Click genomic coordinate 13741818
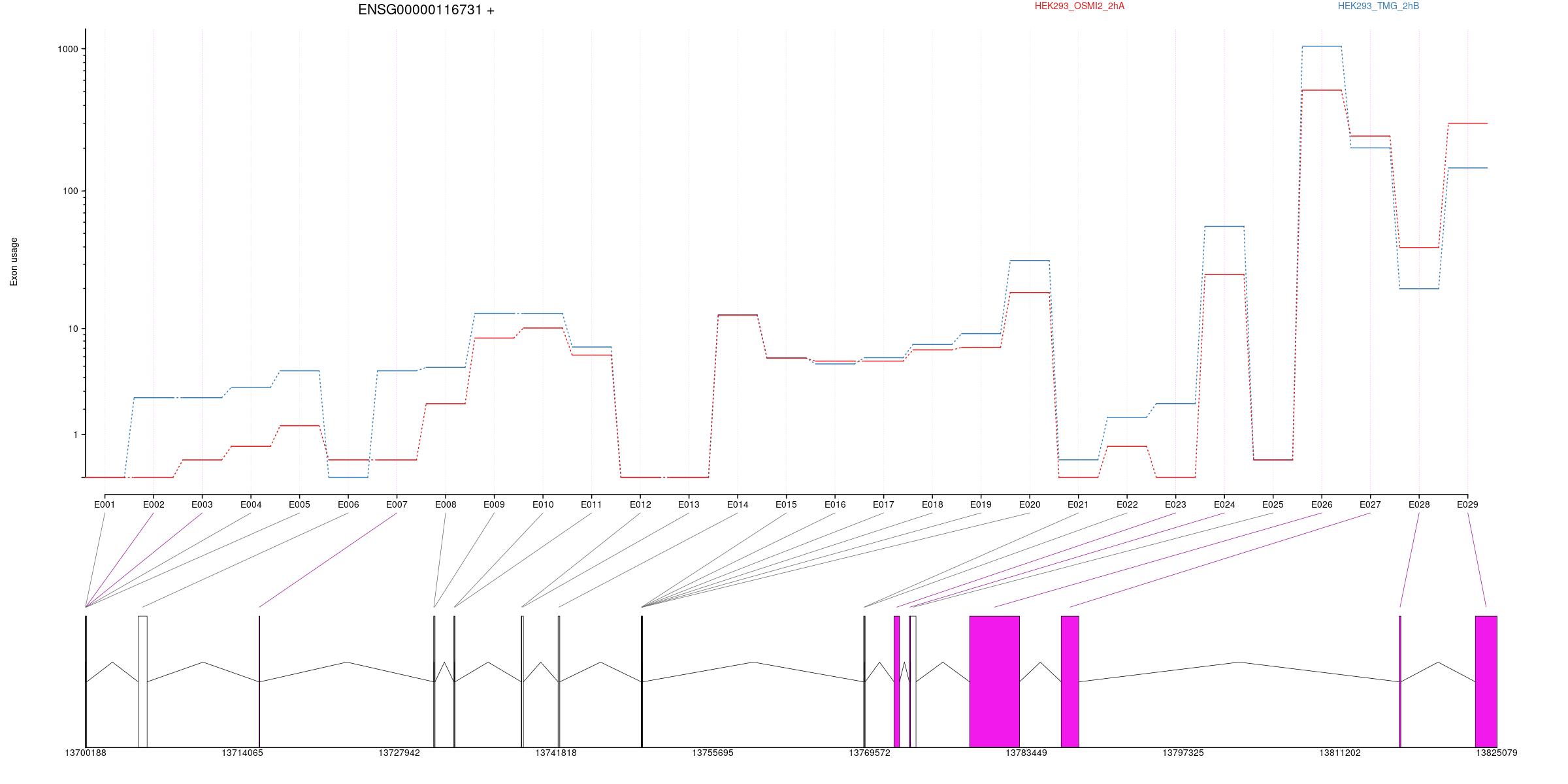The width and height of the screenshot is (1568, 784). tap(556, 753)
